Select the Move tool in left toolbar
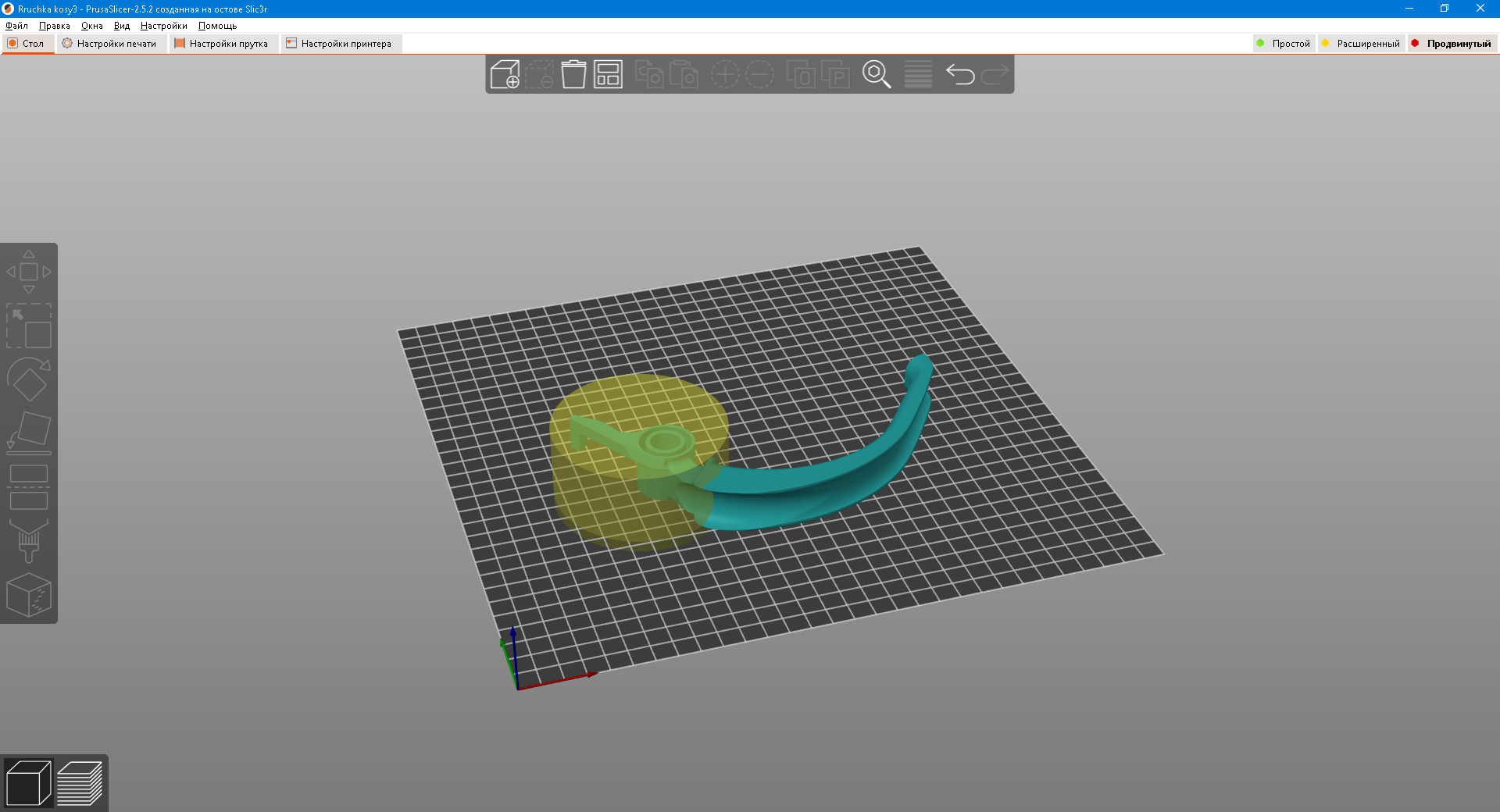 pyautogui.click(x=29, y=272)
